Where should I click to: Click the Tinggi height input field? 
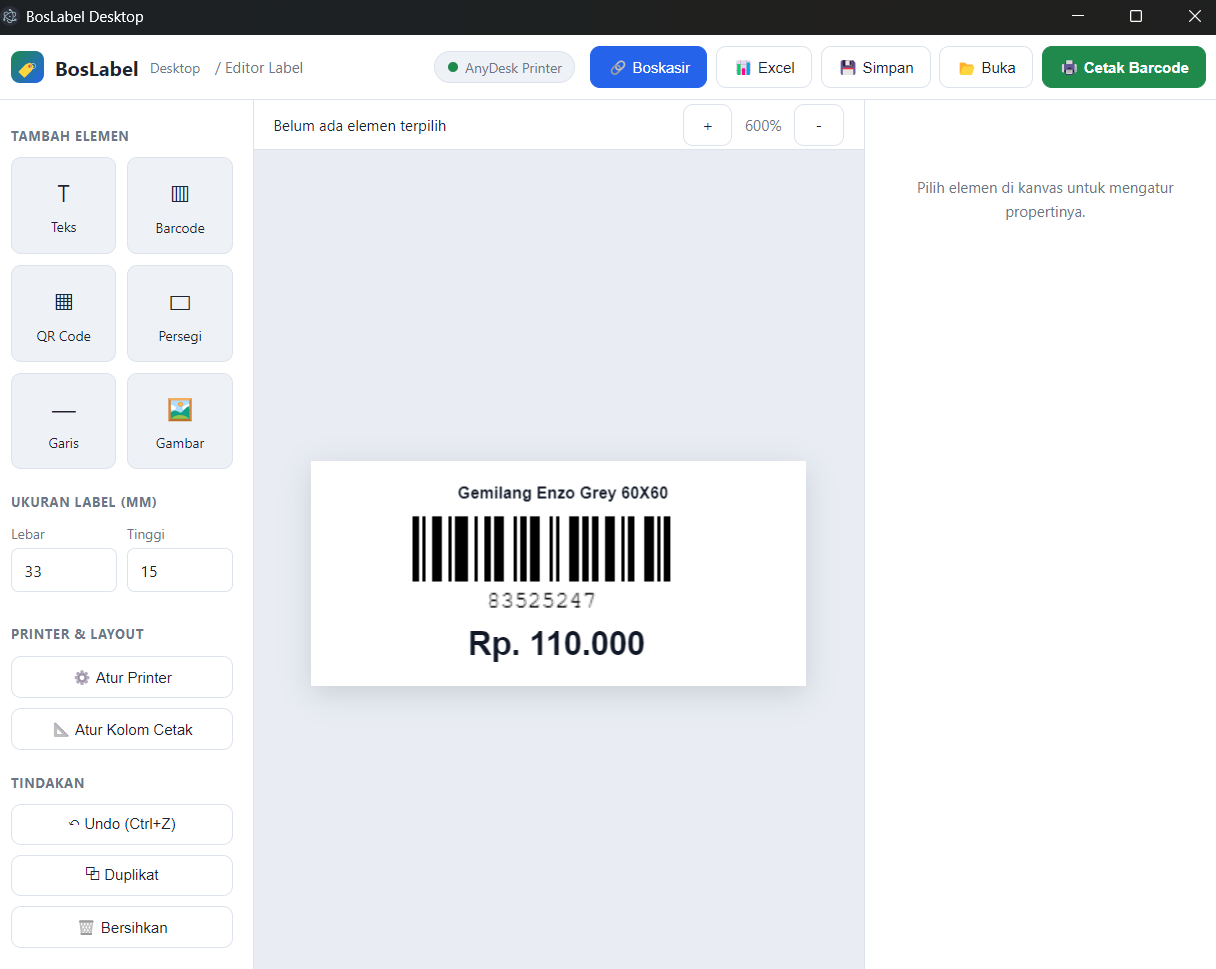point(180,570)
